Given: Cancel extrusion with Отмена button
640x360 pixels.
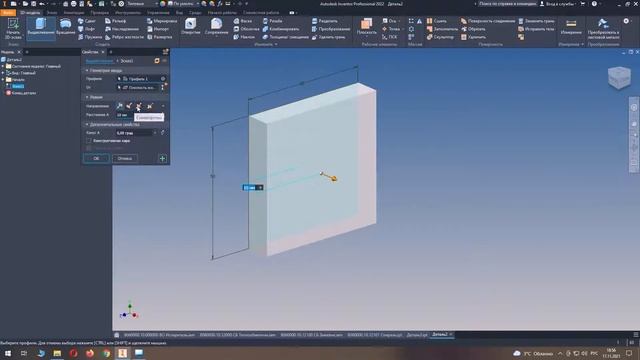Looking at the screenshot, I should [x=124, y=158].
